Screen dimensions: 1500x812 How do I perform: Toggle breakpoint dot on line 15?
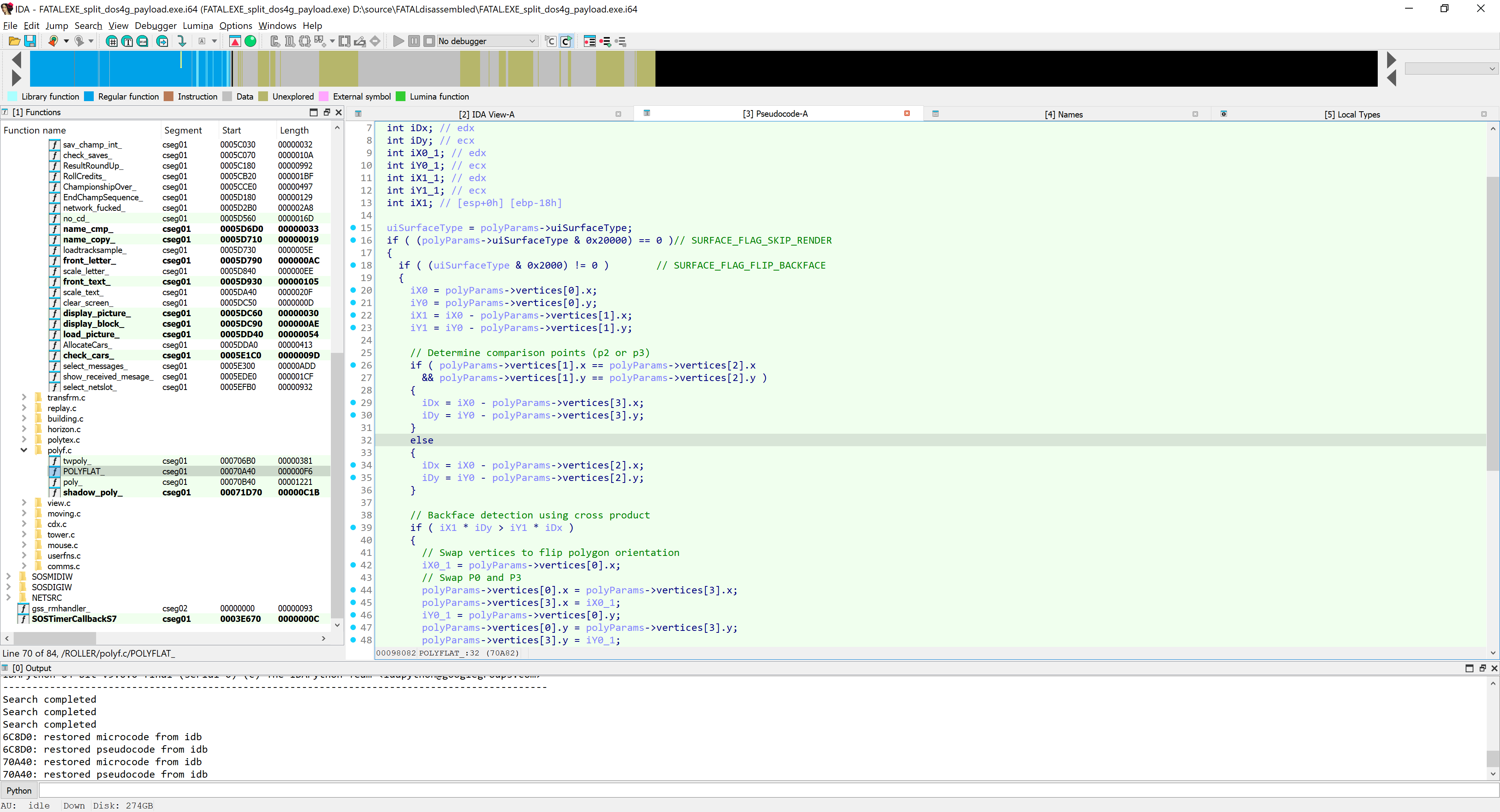tap(353, 228)
